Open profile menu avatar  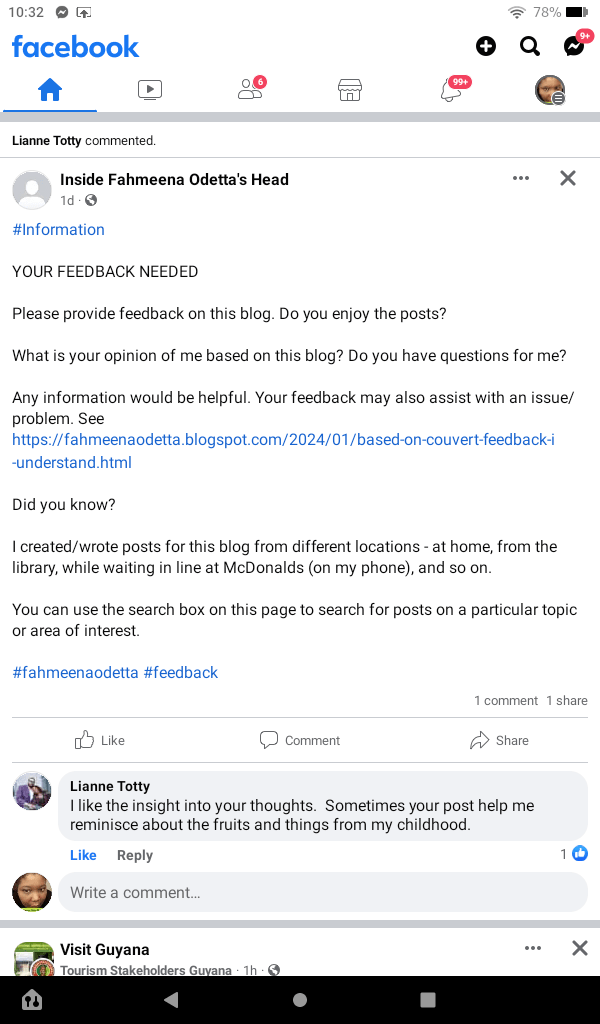[550, 90]
